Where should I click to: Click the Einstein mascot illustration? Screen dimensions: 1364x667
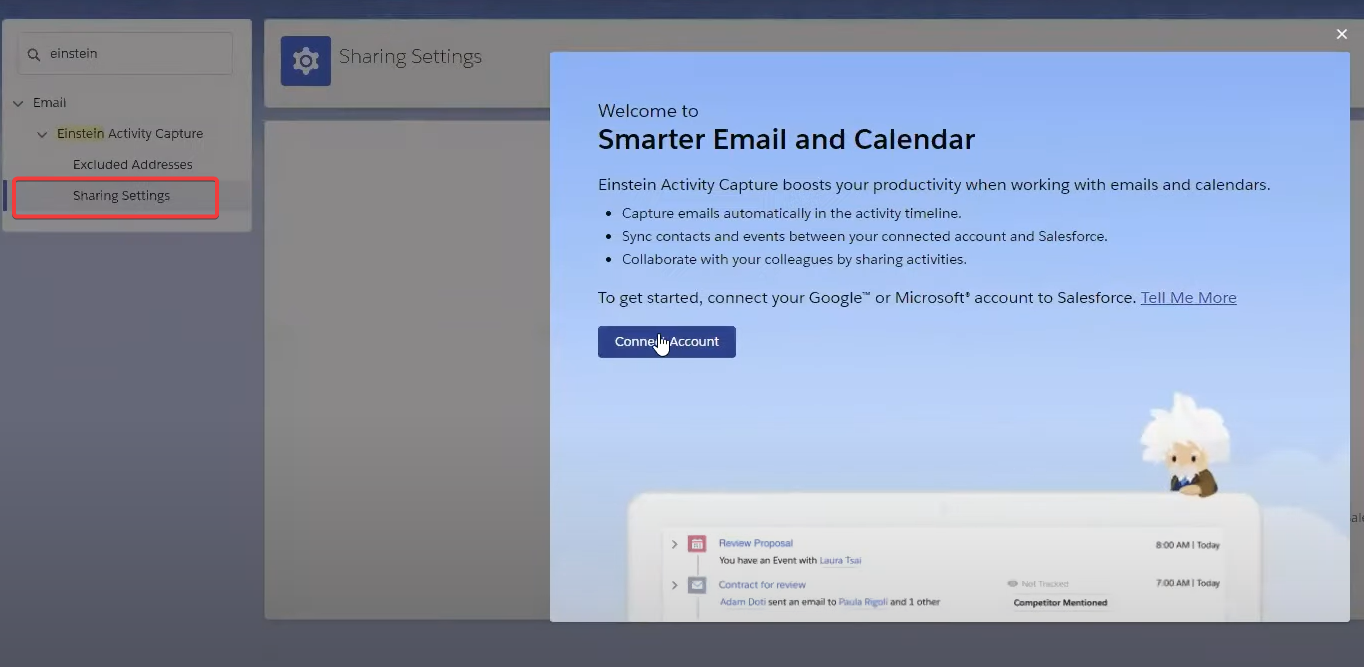click(1184, 445)
